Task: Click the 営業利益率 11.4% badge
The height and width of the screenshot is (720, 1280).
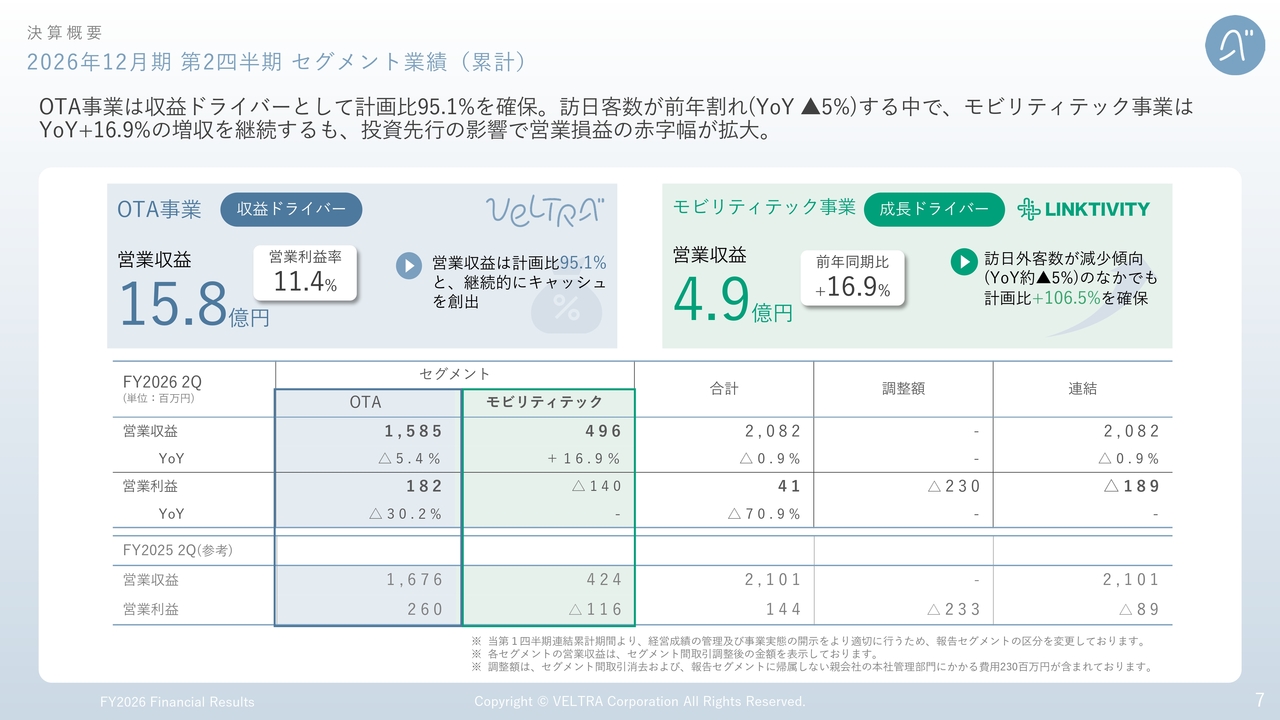Action: click(x=305, y=272)
